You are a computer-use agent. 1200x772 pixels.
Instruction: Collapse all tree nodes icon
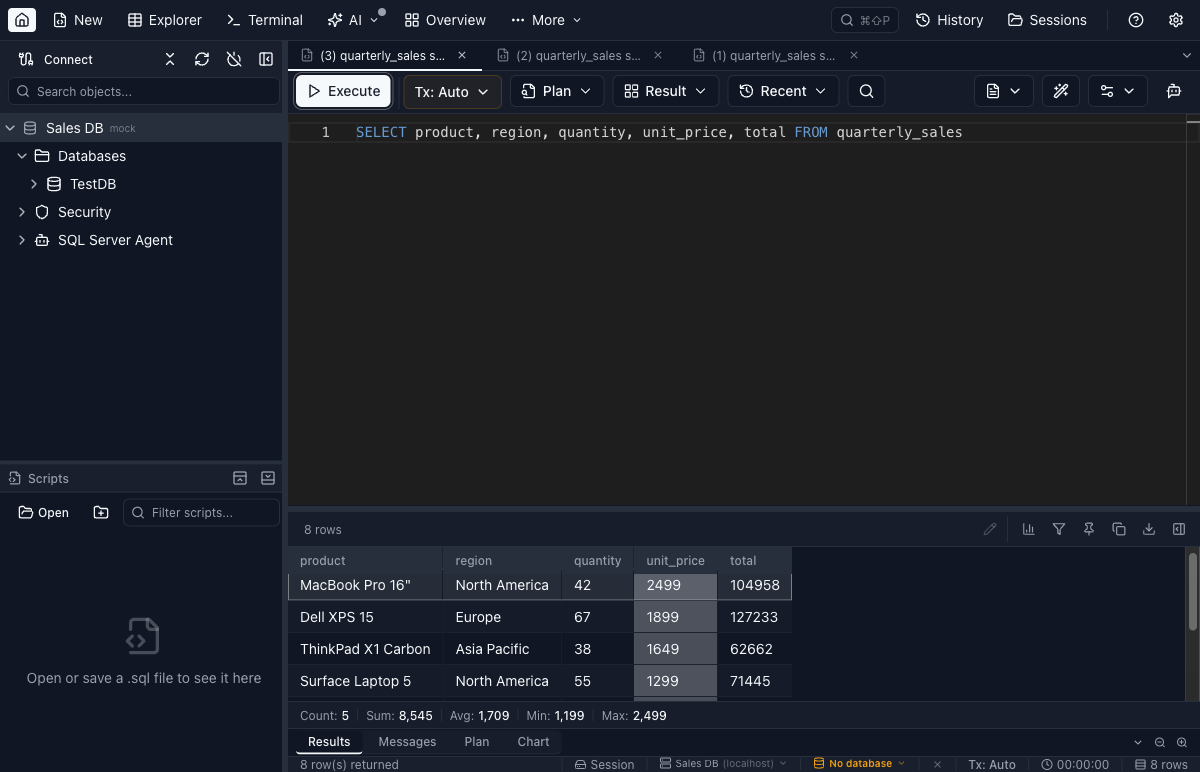[170, 59]
